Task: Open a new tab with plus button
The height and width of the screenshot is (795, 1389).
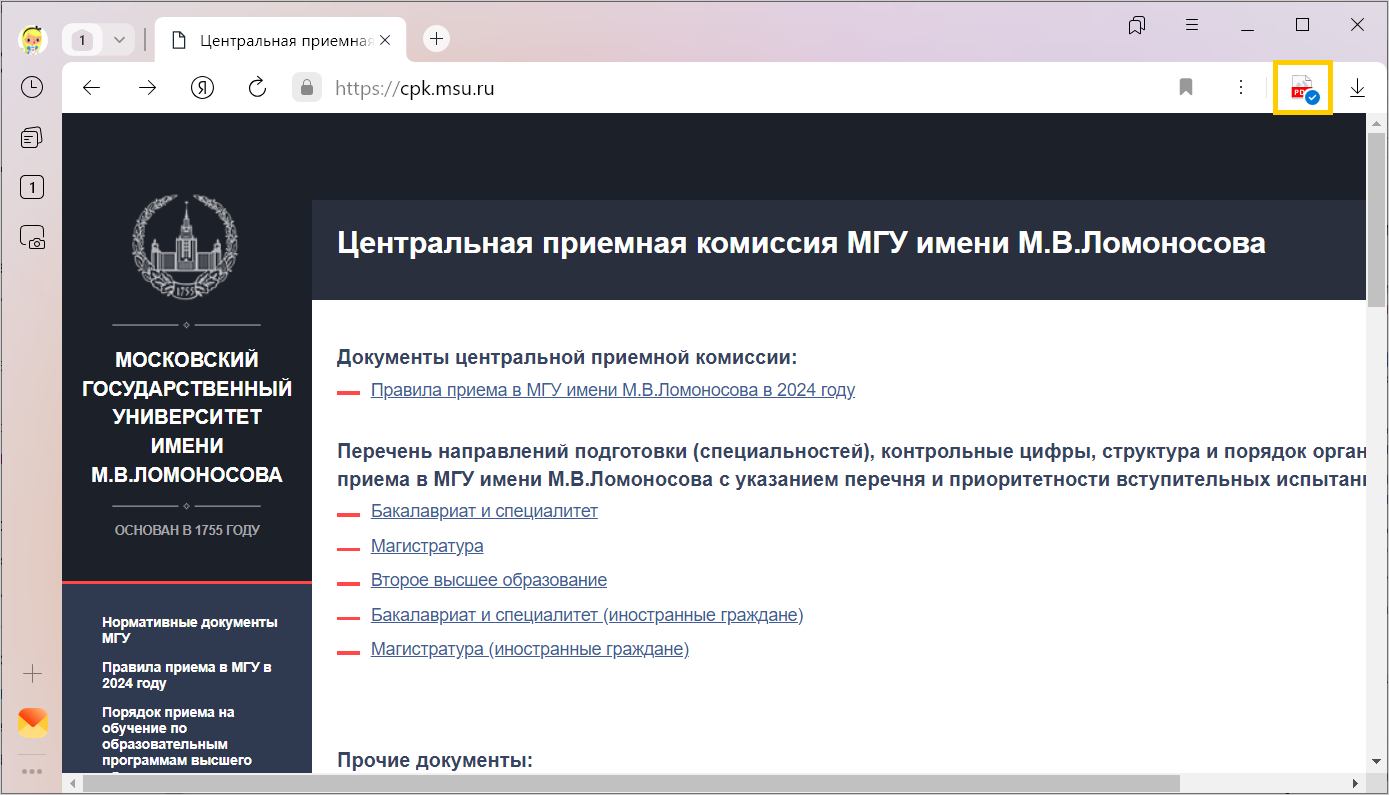Action: 436,39
